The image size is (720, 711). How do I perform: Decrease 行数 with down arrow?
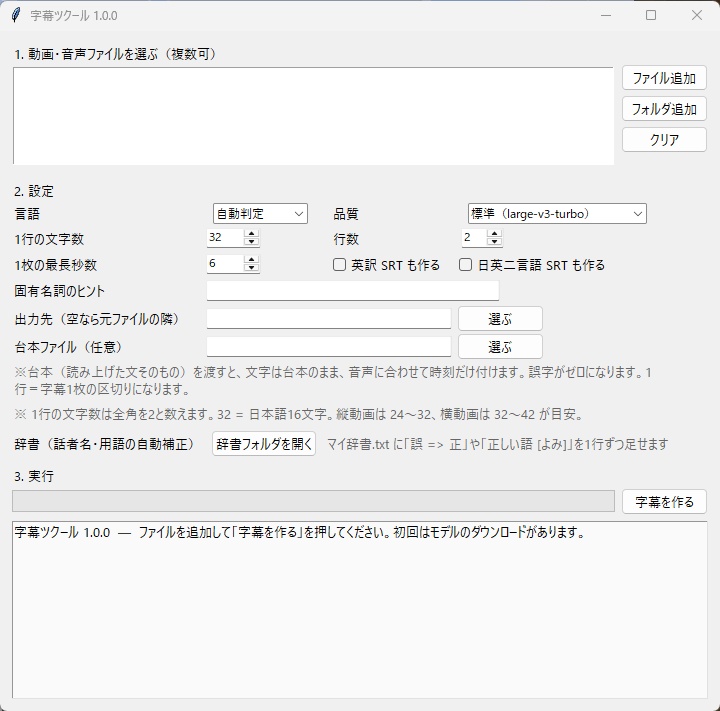click(495, 242)
